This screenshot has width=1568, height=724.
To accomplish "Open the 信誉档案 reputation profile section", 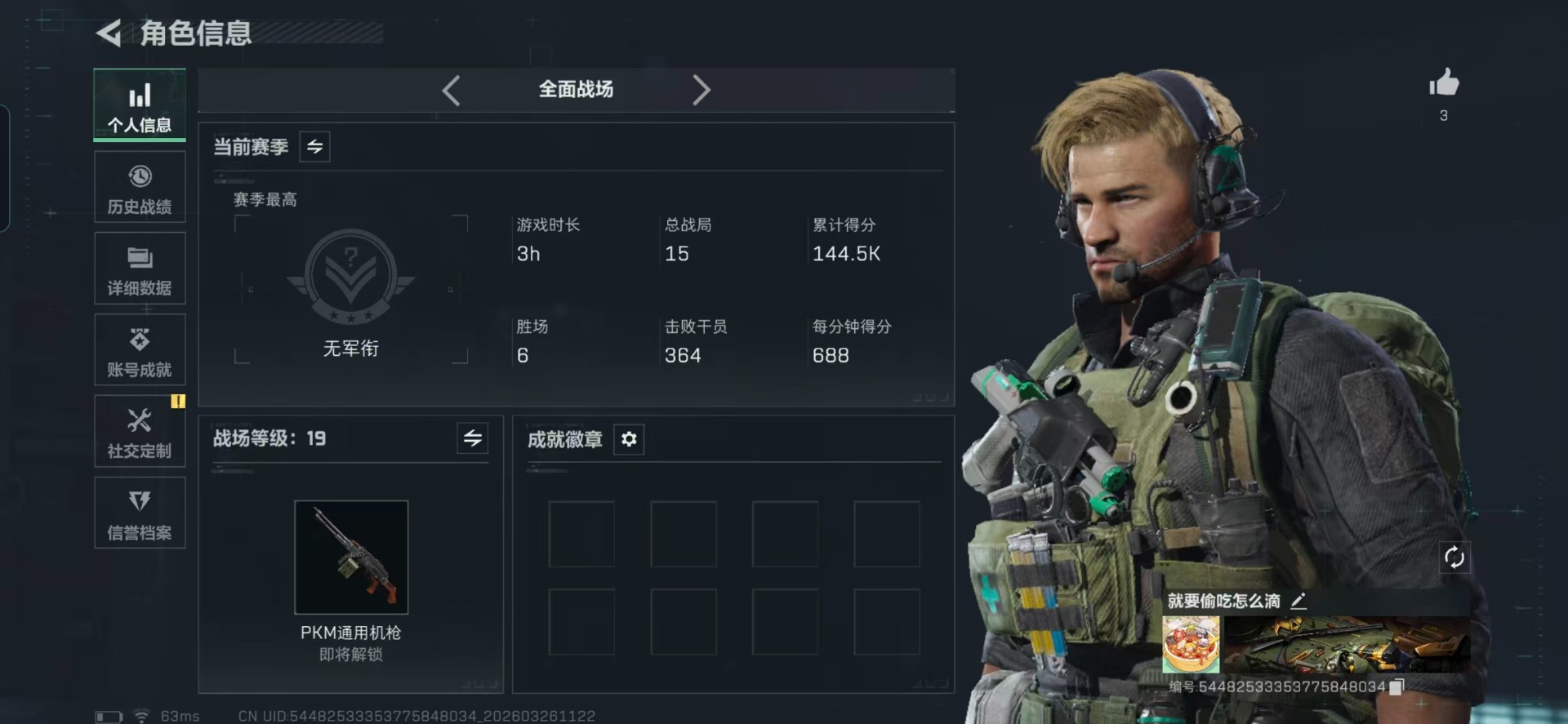I will pos(140,513).
